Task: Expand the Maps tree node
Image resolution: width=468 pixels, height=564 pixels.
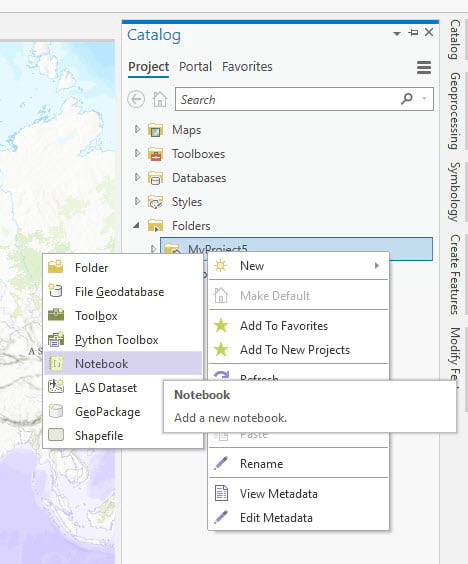Action: [137, 129]
